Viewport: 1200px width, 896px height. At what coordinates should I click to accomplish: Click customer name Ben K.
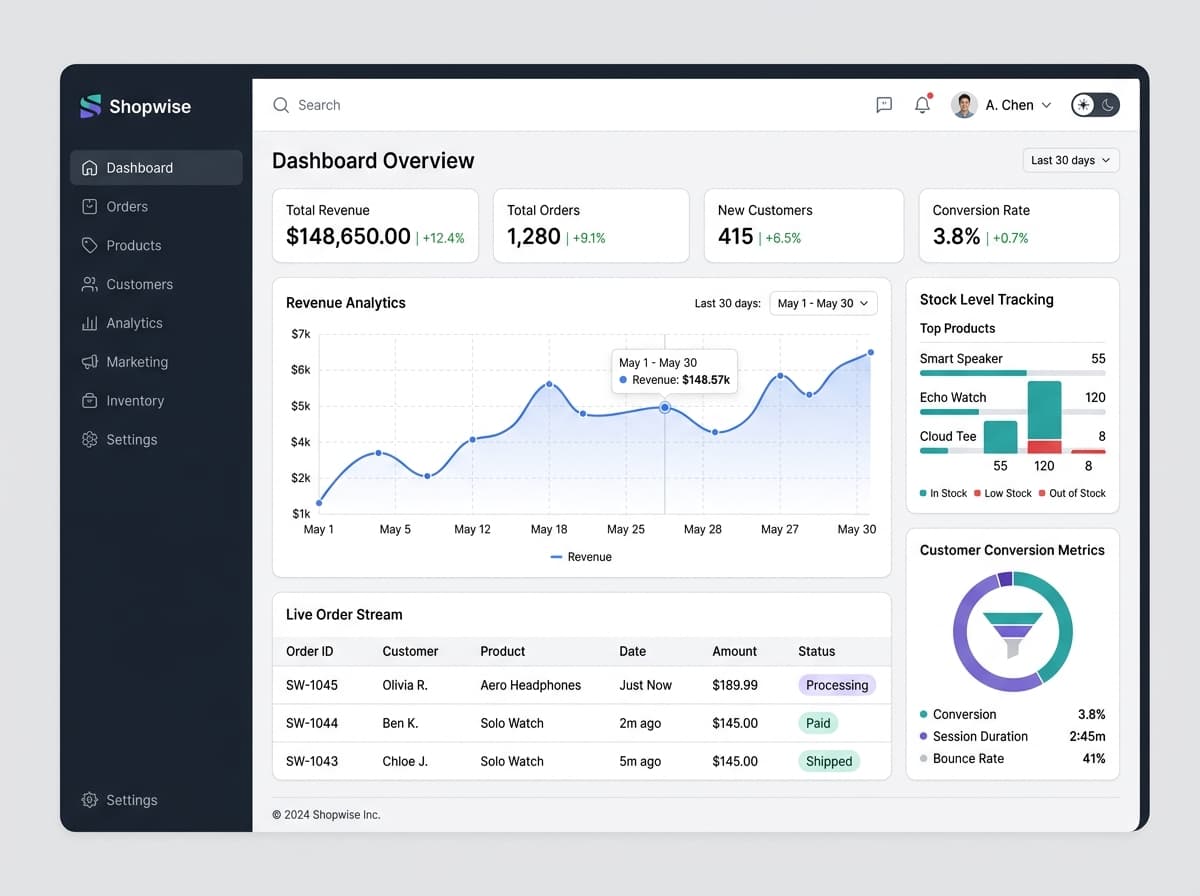tap(400, 723)
